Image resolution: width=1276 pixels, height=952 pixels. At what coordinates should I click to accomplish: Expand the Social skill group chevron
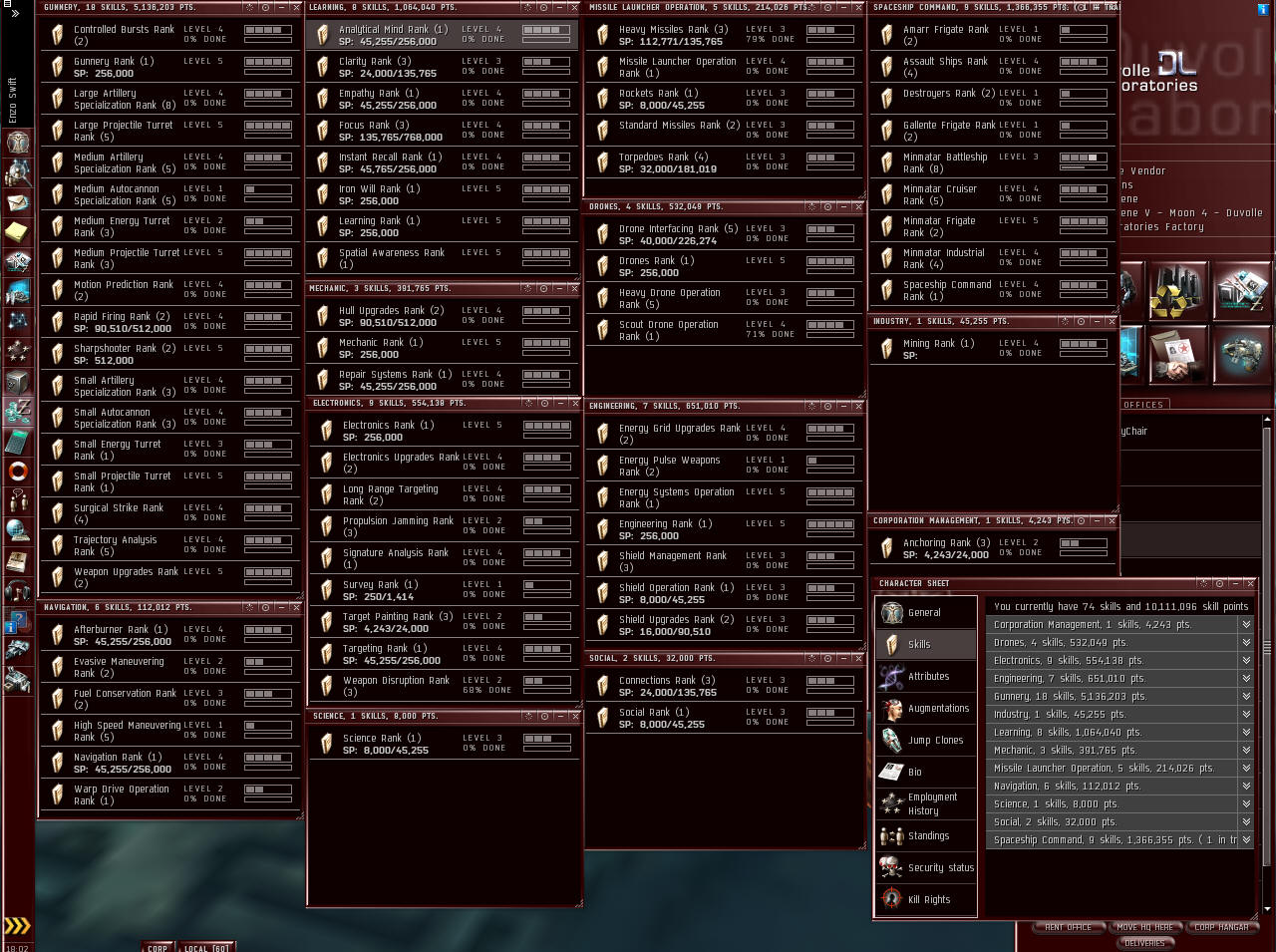(1245, 821)
